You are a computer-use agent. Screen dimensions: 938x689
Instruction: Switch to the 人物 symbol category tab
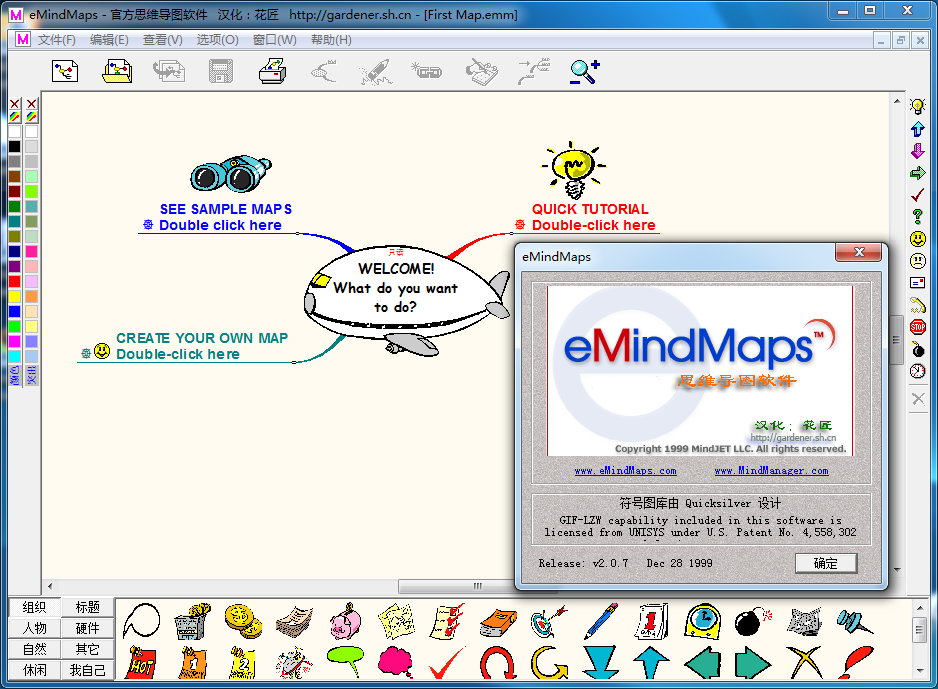pyautogui.click(x=35, y=628)
